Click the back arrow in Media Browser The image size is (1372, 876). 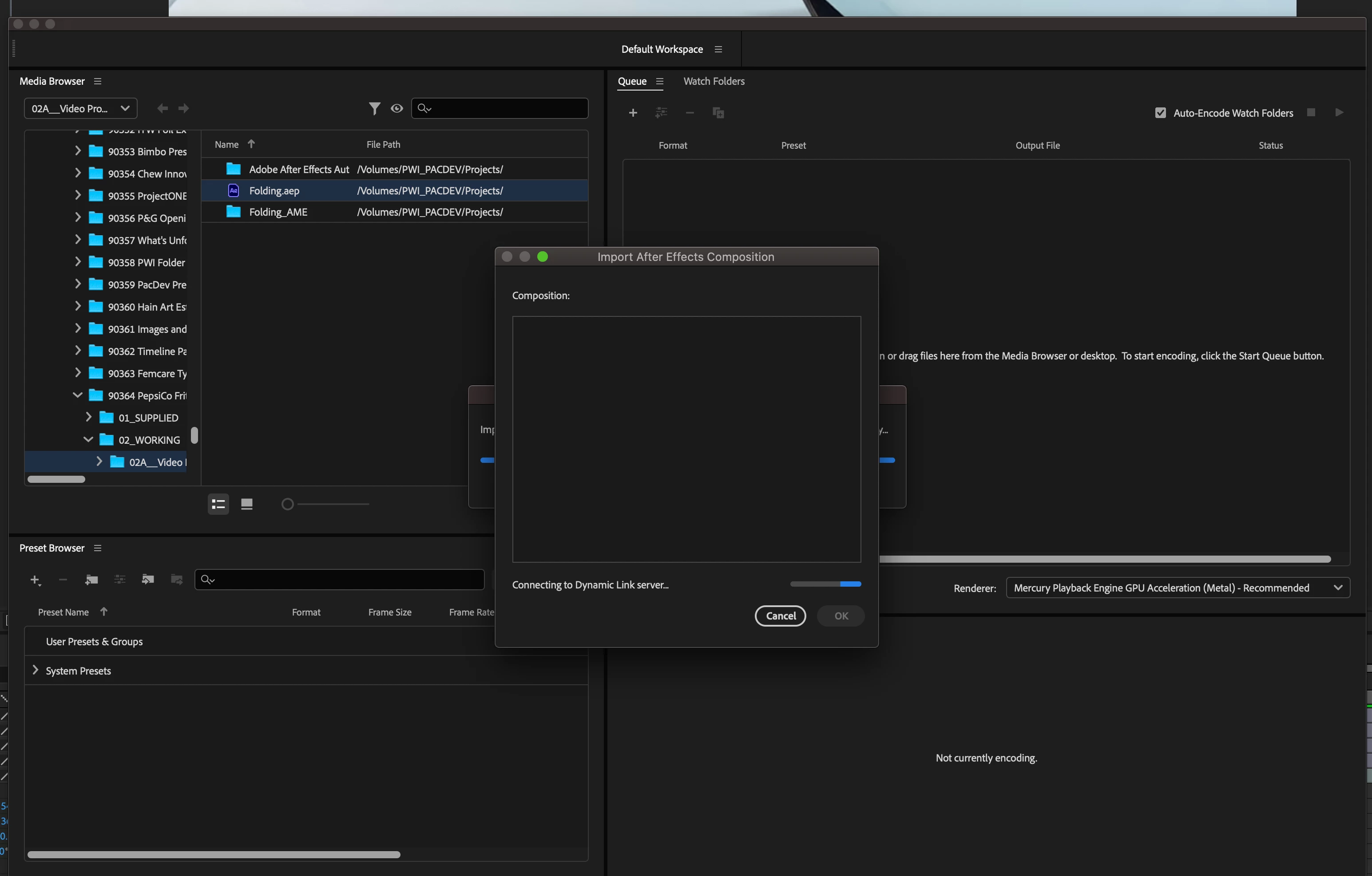pos(163,108)
